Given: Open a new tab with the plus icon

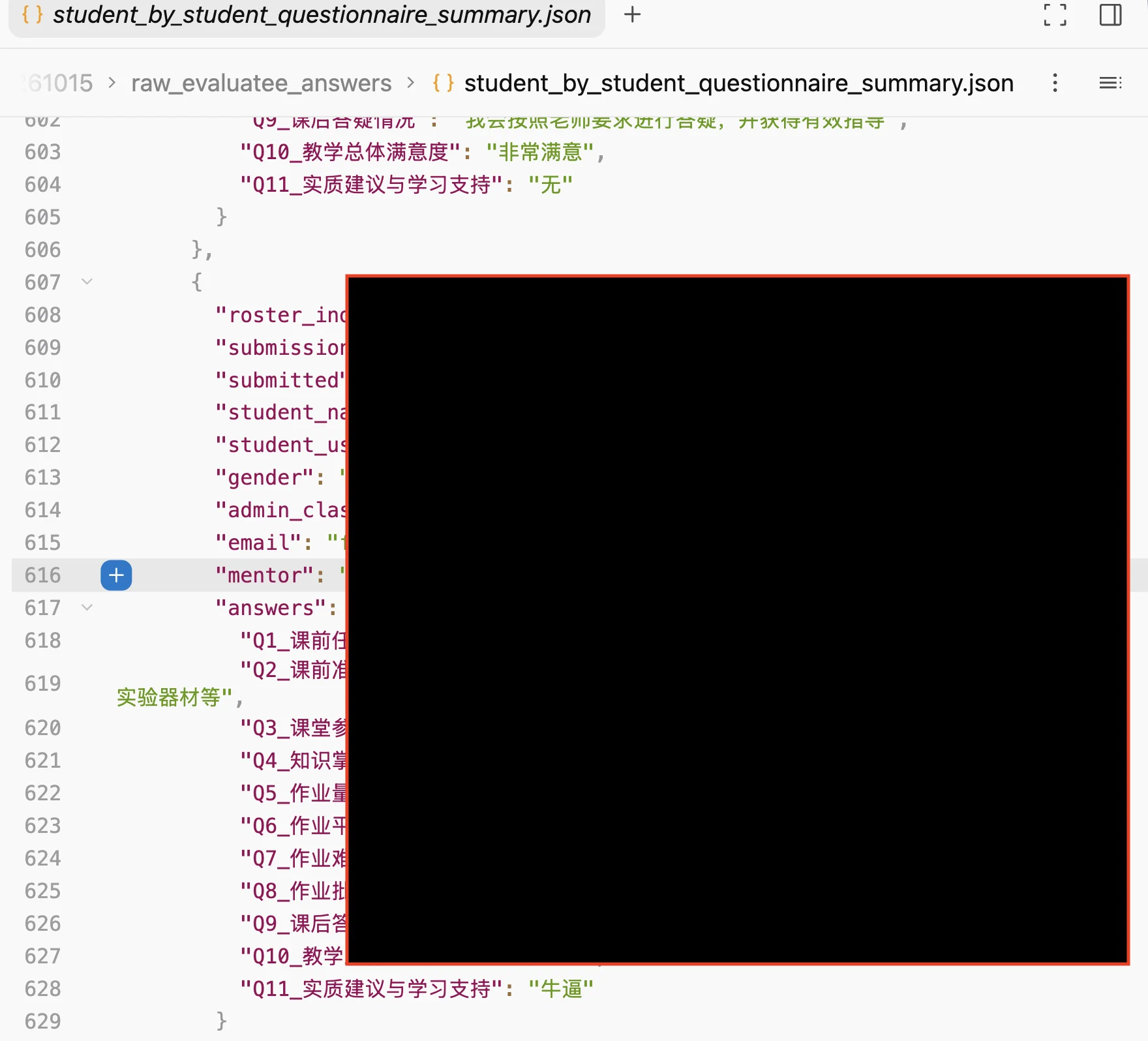Looking at the screenshot, I should click(x=632, y=14).
